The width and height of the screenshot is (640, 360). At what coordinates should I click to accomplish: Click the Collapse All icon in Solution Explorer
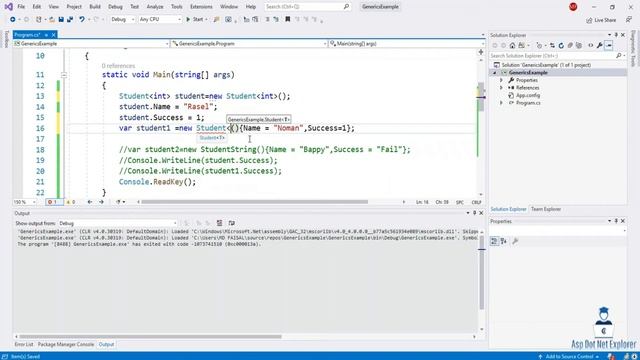(570, 45)
